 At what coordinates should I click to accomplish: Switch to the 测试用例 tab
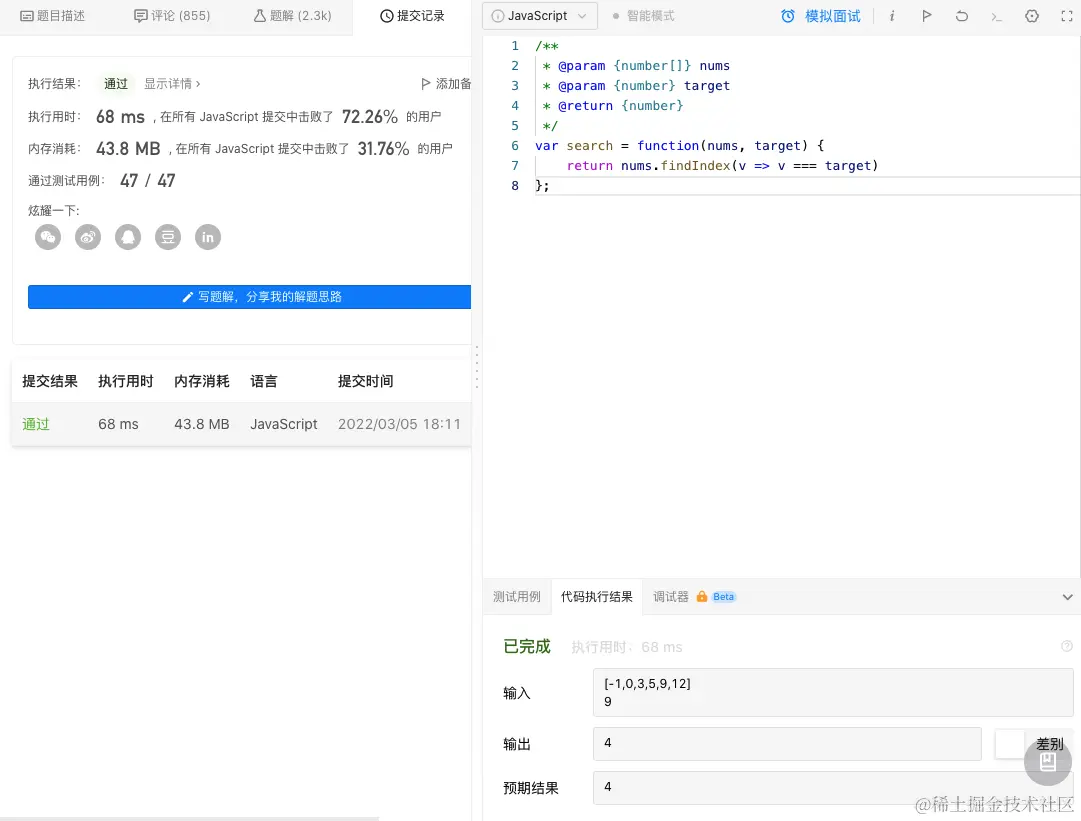coord(517,596)
